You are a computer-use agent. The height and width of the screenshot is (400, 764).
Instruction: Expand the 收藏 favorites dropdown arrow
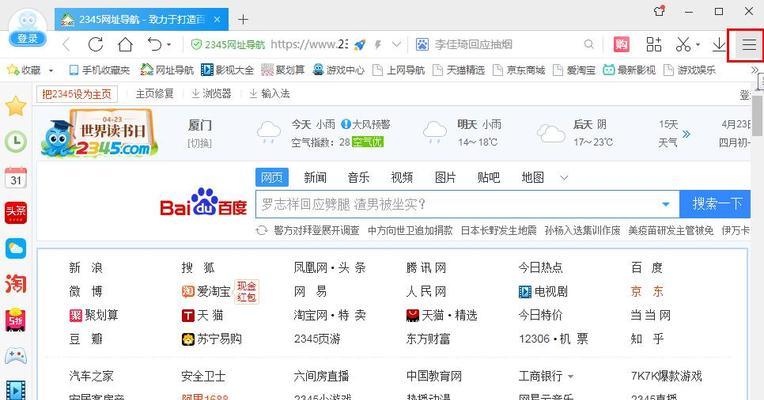pyautogui.click(x=51, y=71)
